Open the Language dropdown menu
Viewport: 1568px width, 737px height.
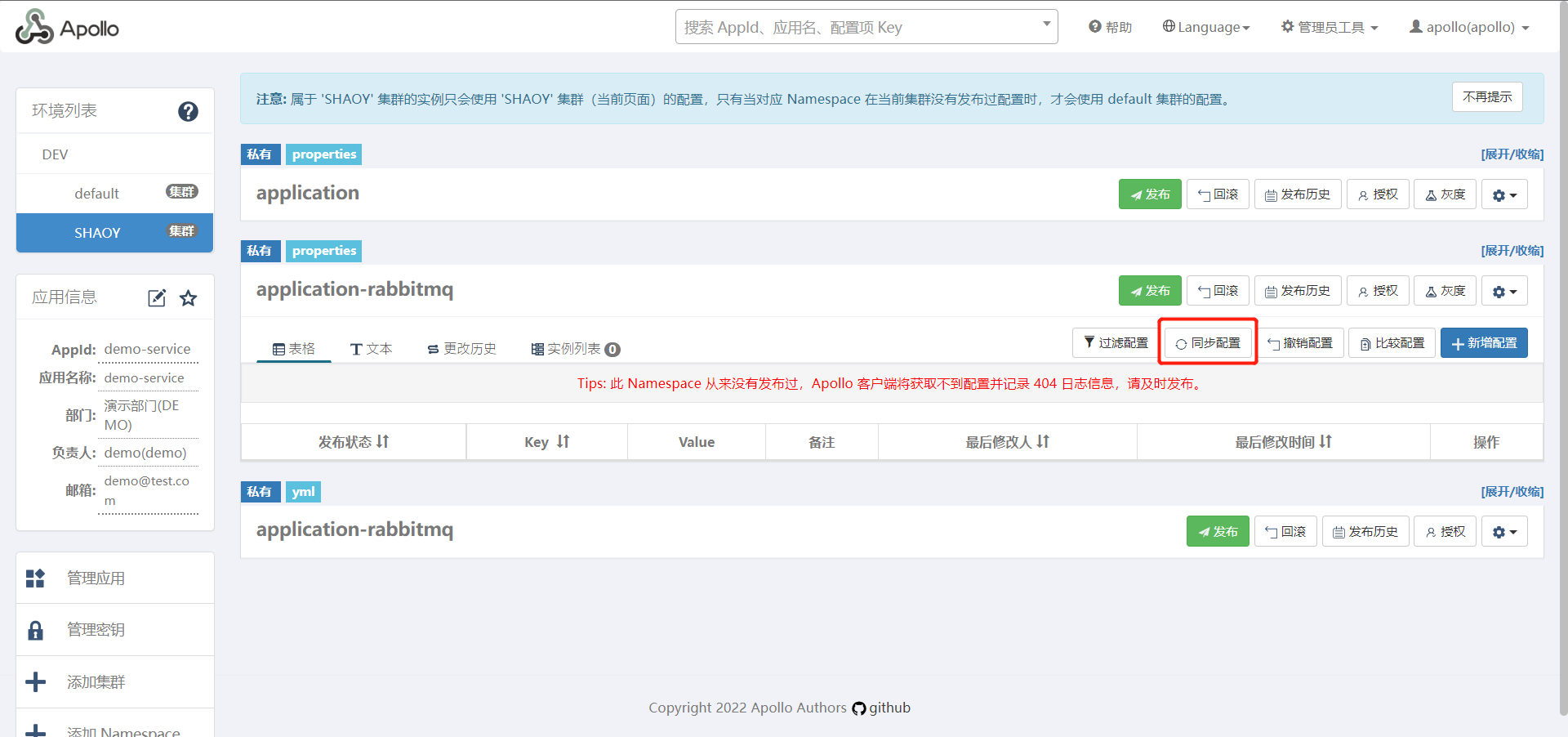(1206, 27)
